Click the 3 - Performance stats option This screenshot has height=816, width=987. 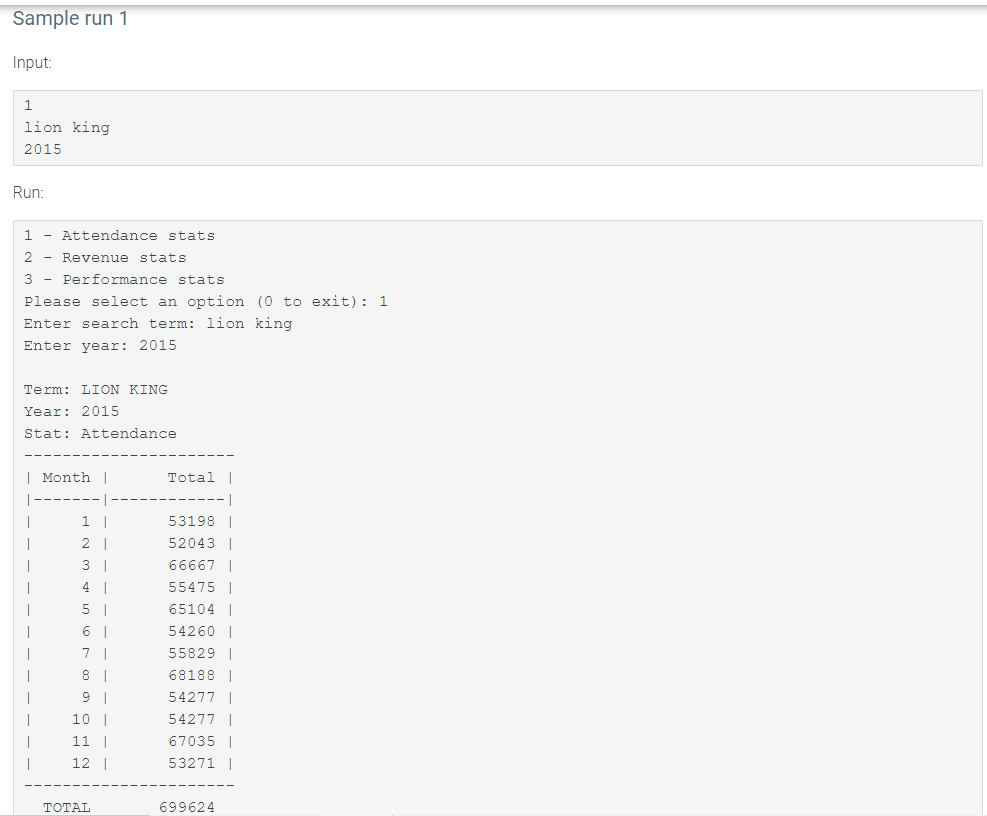point(124,279)
